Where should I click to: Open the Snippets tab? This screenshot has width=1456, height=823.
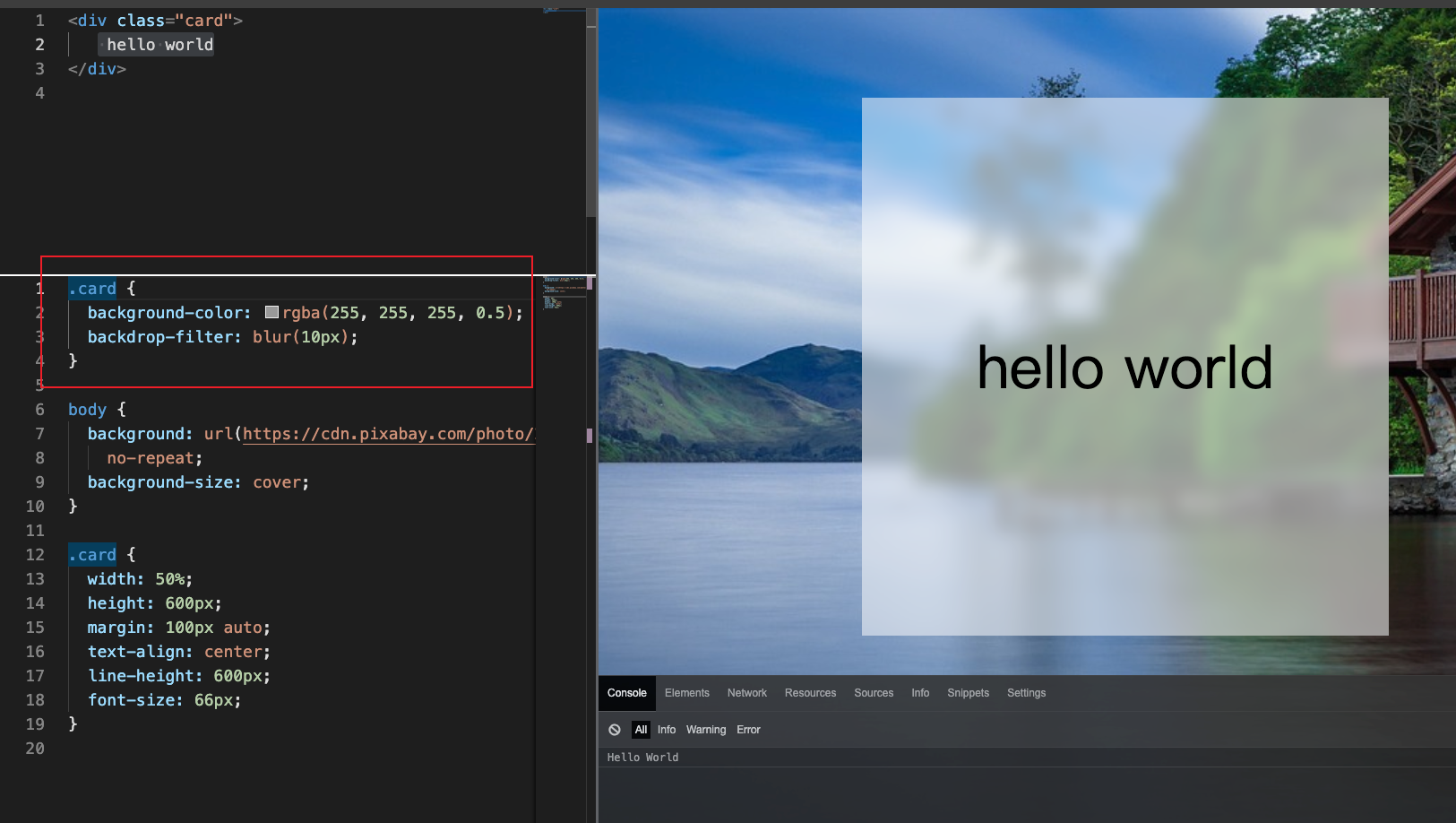click(969, 693)
